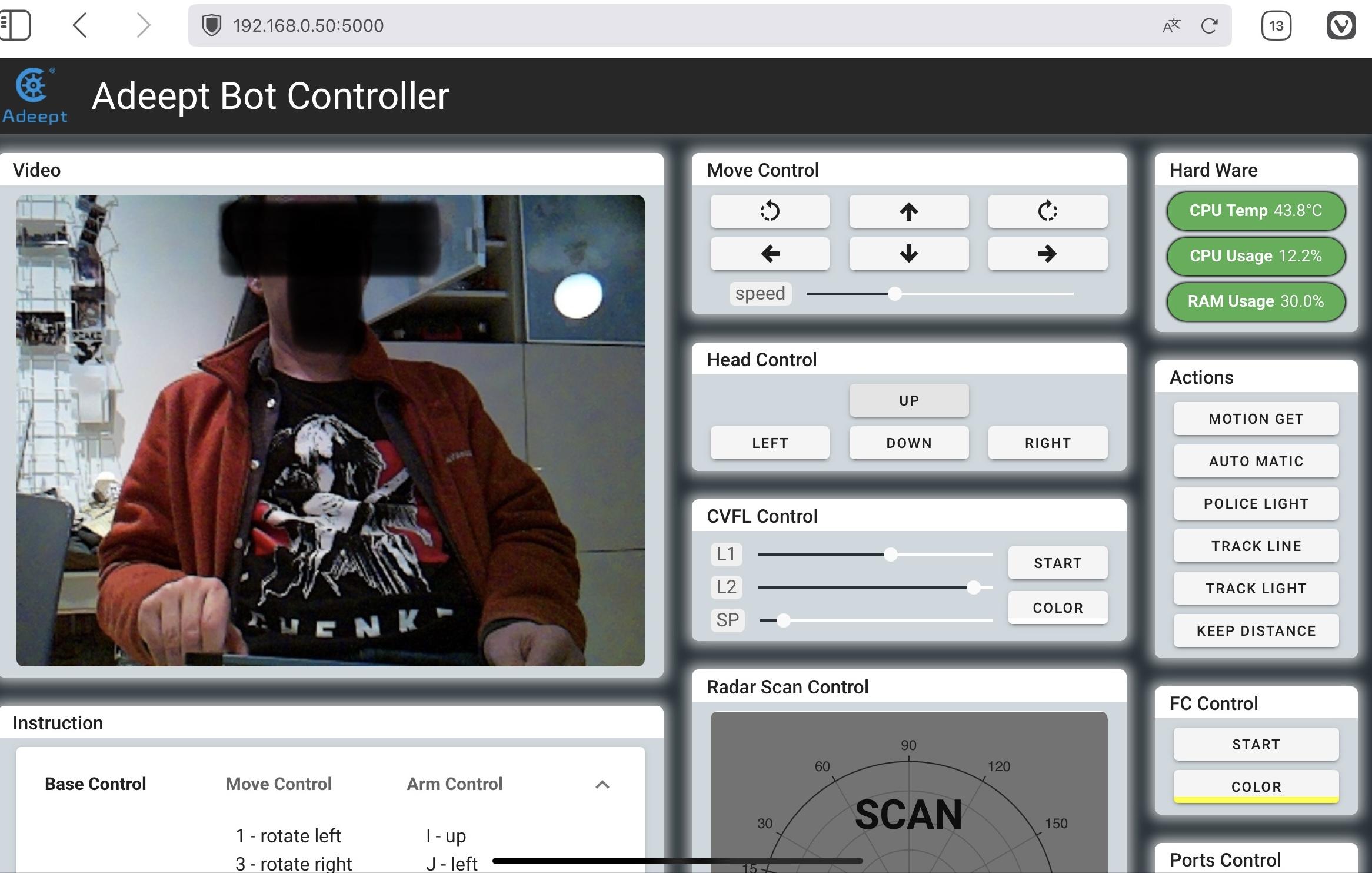Toggle the TRACK LINE action

coord(1256,546)
